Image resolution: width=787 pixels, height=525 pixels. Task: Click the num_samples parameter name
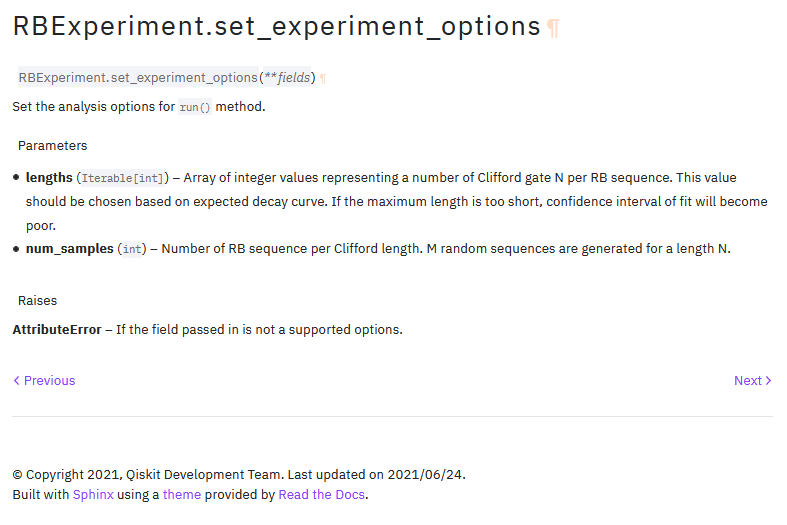(x=70, y=248)
